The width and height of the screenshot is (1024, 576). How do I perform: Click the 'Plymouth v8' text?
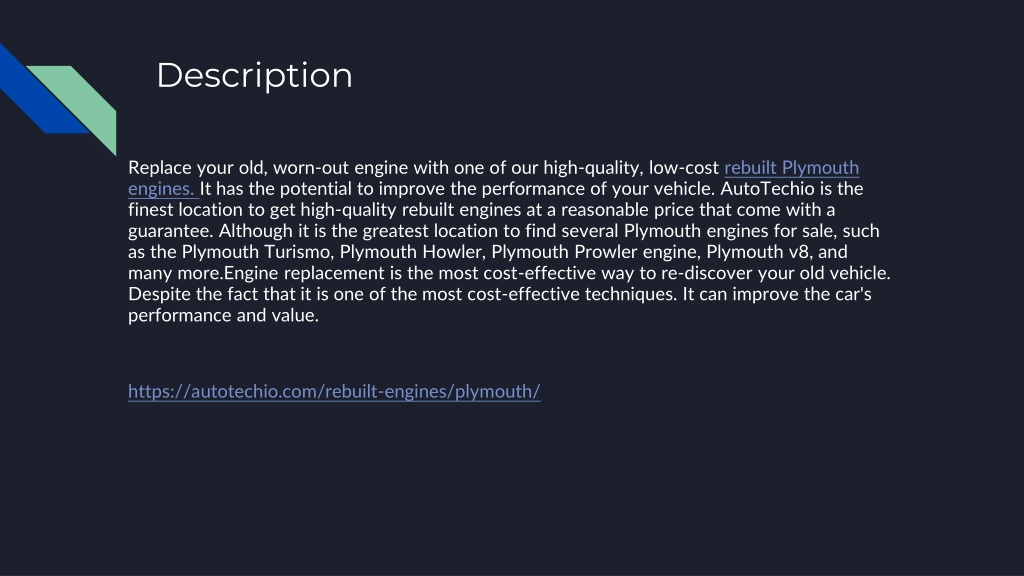pyautogui.click(x=758, y=252)
